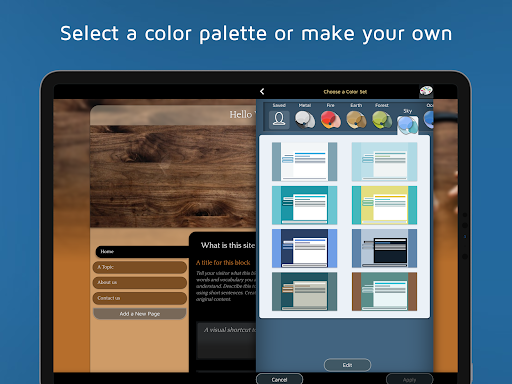Image resolution: width=512 pixels, height=384 pixels.
Task: Choose the Fire color set
Action: pos(330,120)
